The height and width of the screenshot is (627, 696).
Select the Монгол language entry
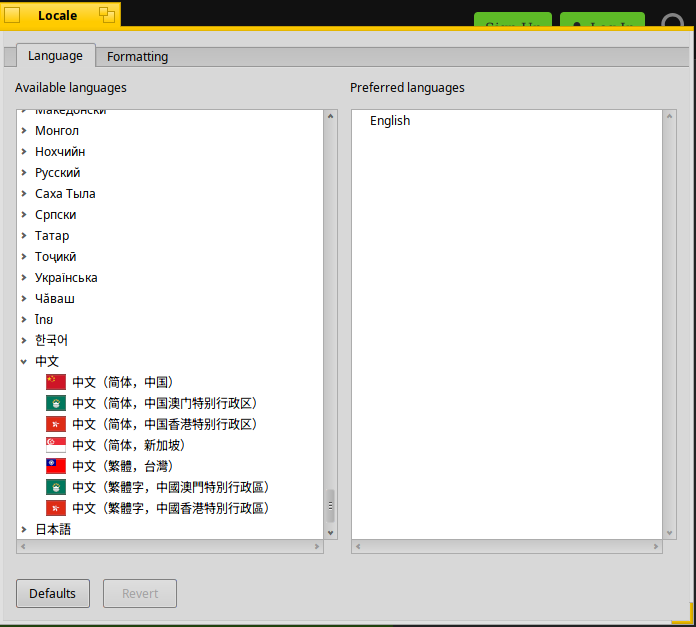57,131
